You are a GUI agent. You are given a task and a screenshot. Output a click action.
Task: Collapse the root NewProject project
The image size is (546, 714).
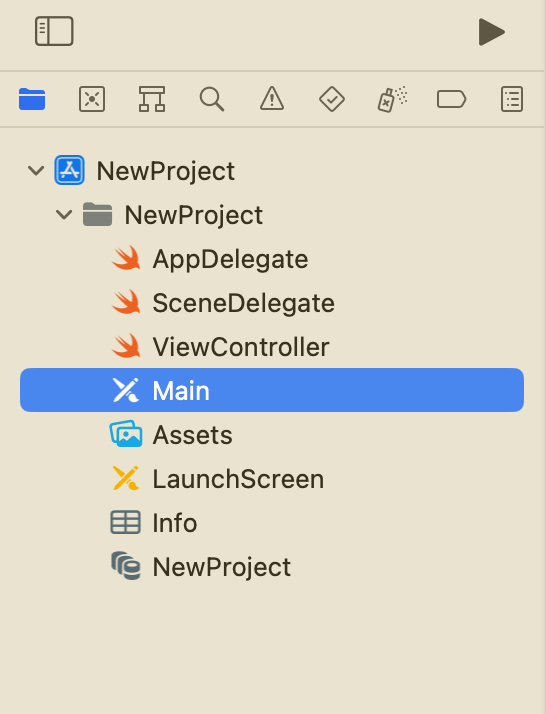coord(36,171)
